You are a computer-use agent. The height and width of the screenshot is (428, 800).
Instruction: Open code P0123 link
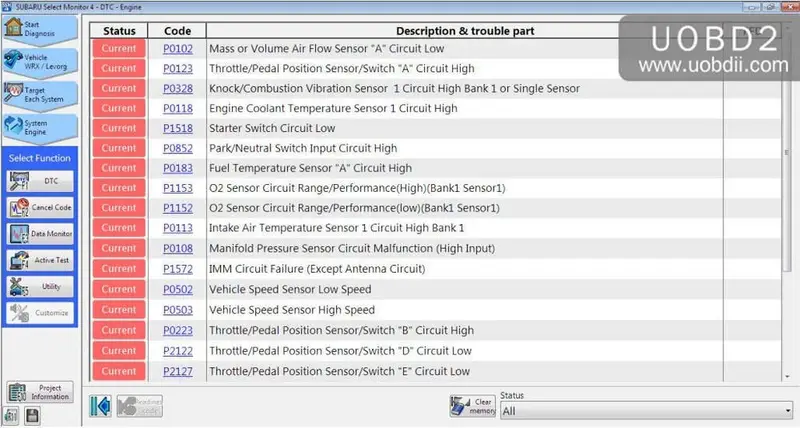click(178, 69)
